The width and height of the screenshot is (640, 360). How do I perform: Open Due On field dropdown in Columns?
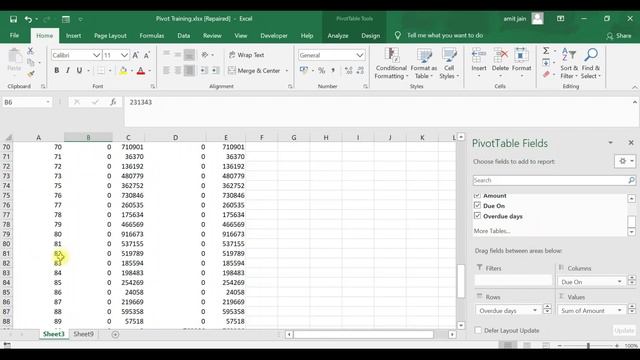coord(620,282)
